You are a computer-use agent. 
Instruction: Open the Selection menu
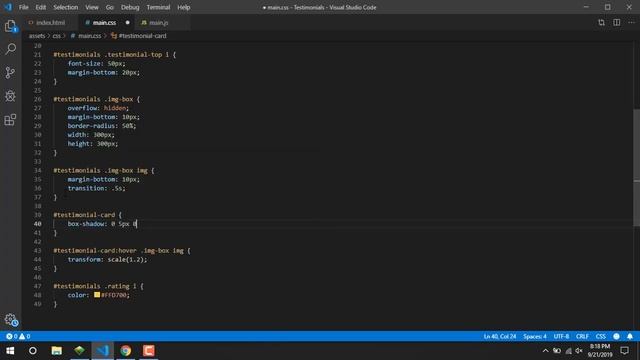(65, 7)
